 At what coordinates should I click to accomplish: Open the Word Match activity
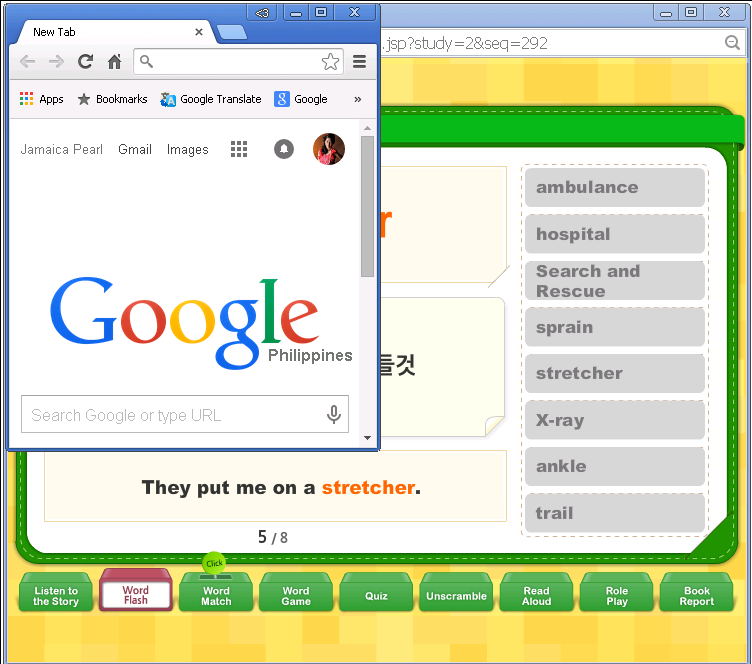point(216,593)
